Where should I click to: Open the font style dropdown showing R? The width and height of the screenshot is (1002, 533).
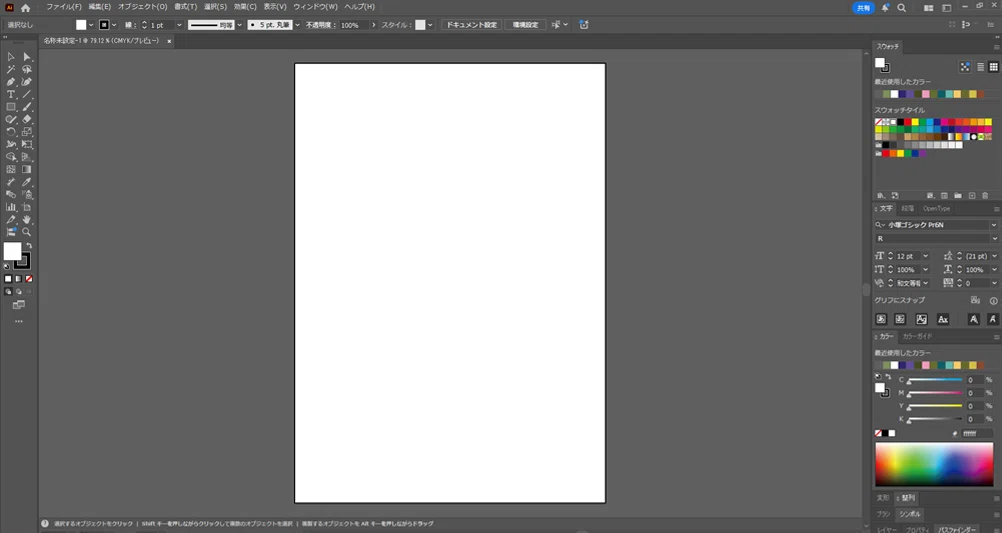[x=994, y=238]
